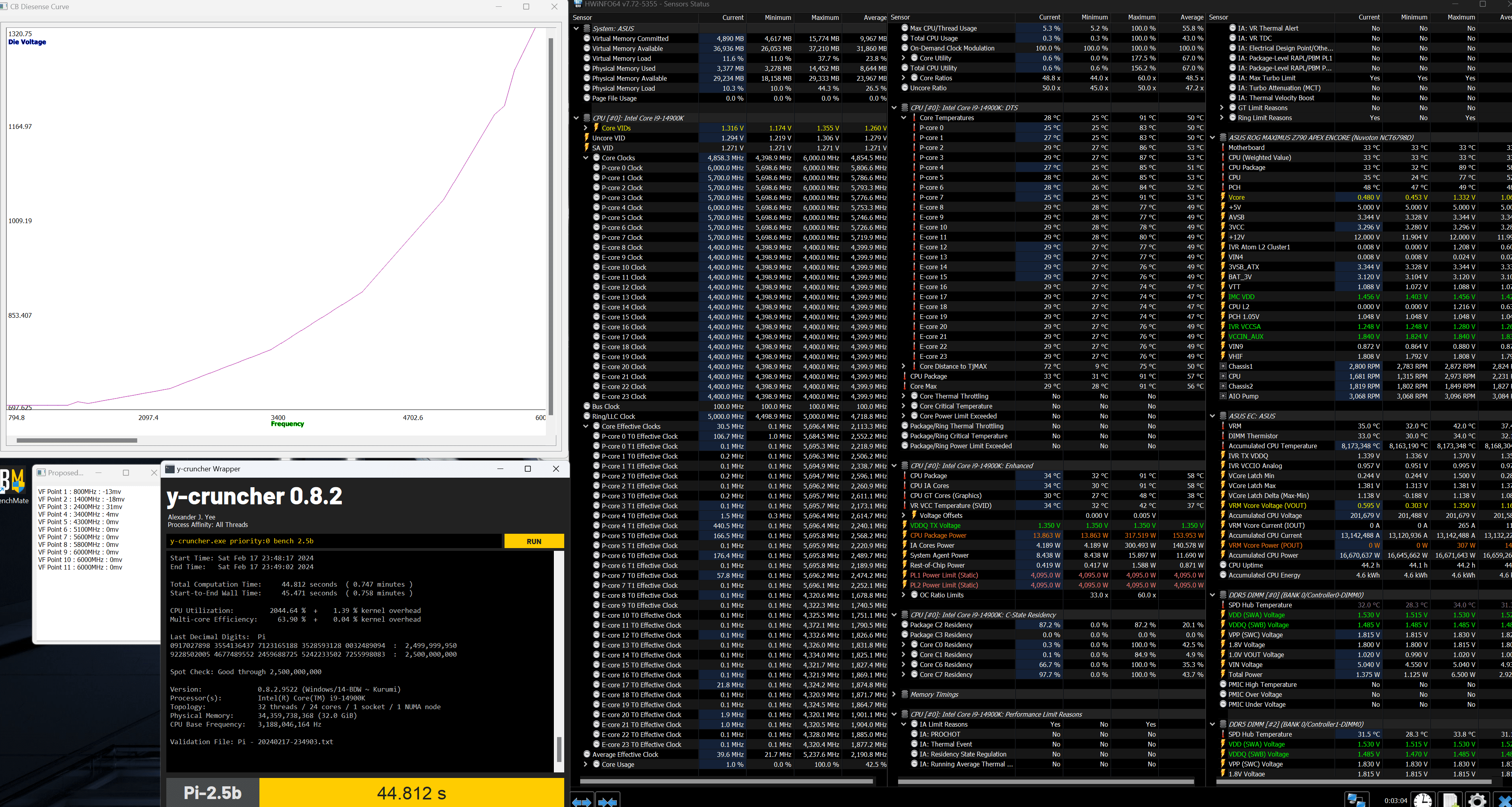Click the y-cruncher Wrapper title icon
Image resolution: width=1512 pixels, height=807 pixels.
[170, 469]
